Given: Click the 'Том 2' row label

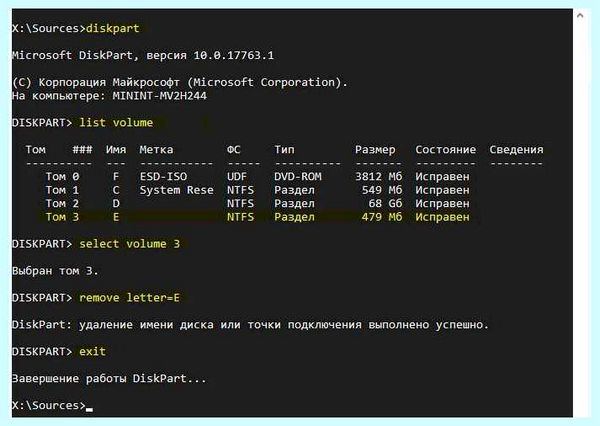Looking at the screenshot, I should [62, 204].
